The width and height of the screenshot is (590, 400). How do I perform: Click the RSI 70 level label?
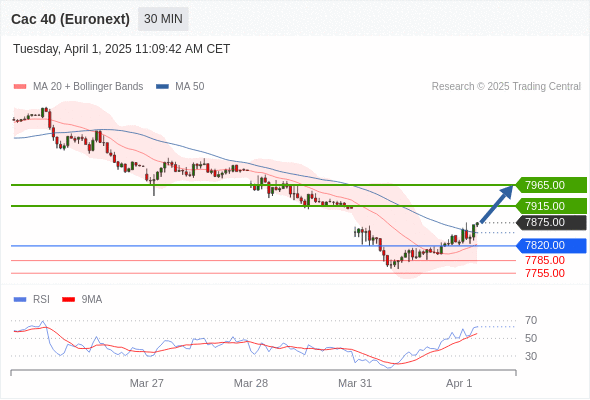click(531, 321)
